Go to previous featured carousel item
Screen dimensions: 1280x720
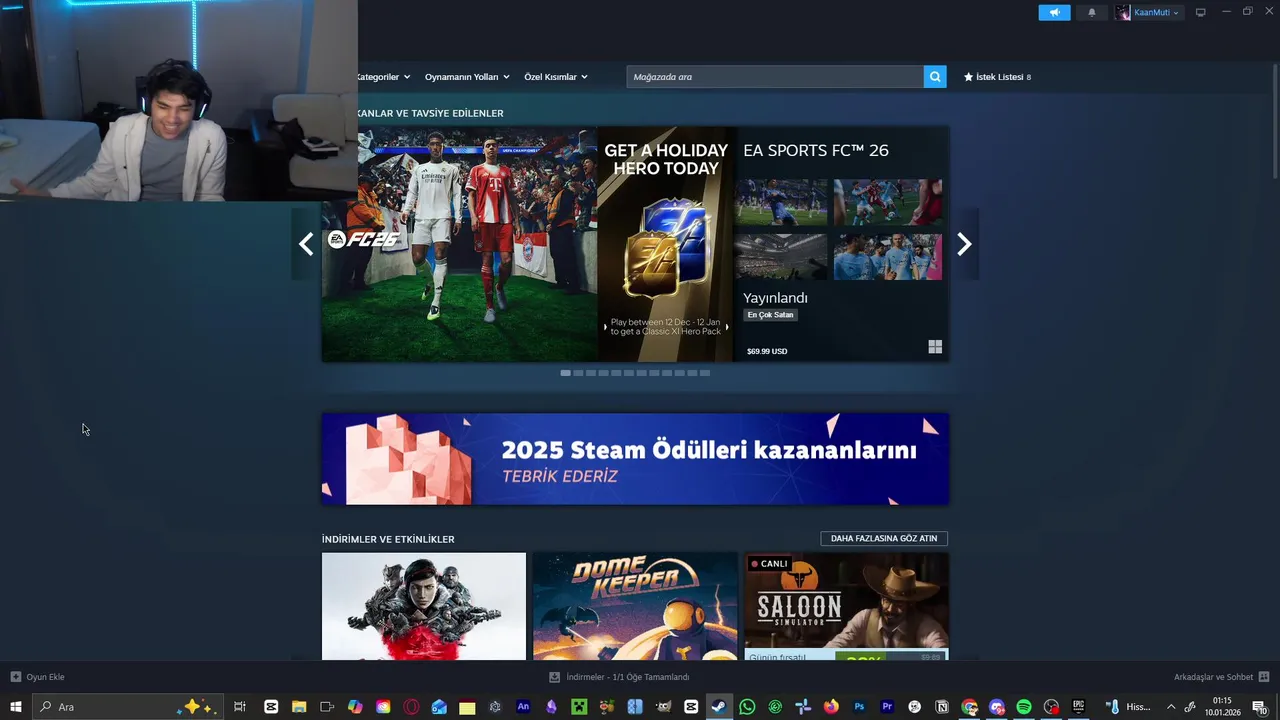[306, 244]
